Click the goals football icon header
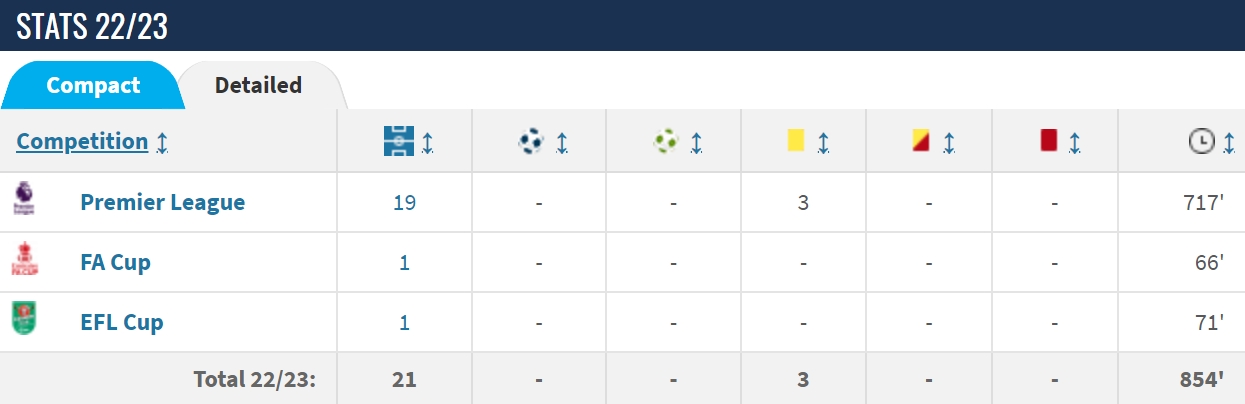 [x=530, y=142]
